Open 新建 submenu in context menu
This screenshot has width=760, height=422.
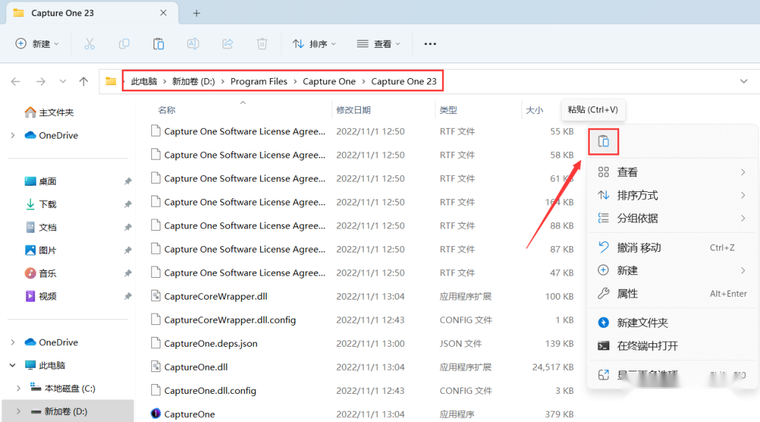coord(672,270)
